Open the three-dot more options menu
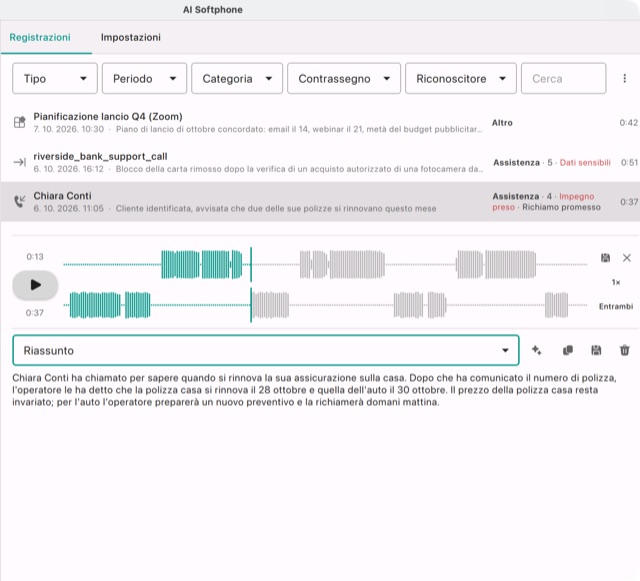Image resolution: width=640 pixels, height=581 pixels. [624, 78]
